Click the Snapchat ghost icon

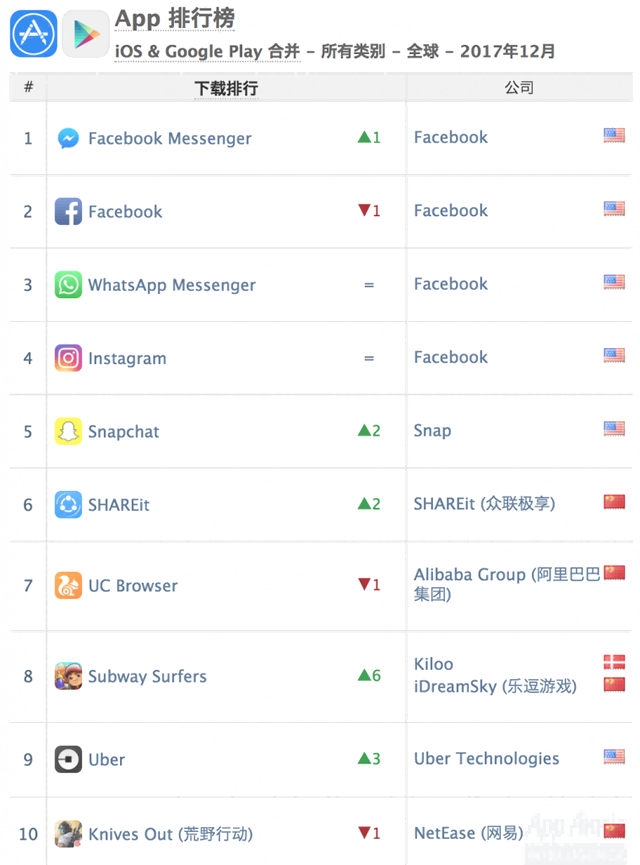(68, 431)
